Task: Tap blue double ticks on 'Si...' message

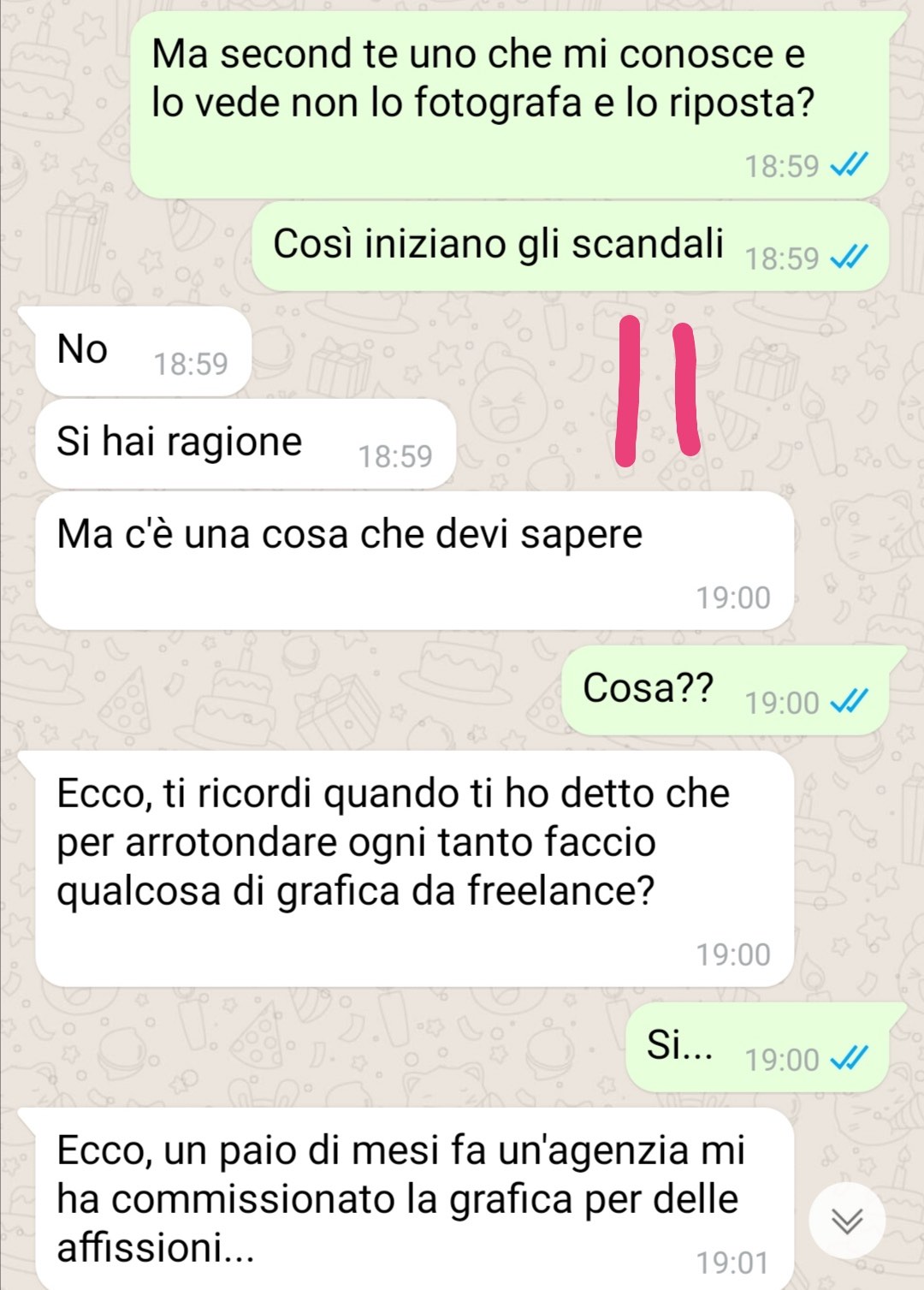Action: pyautogui.click(x=850, y=1058)
